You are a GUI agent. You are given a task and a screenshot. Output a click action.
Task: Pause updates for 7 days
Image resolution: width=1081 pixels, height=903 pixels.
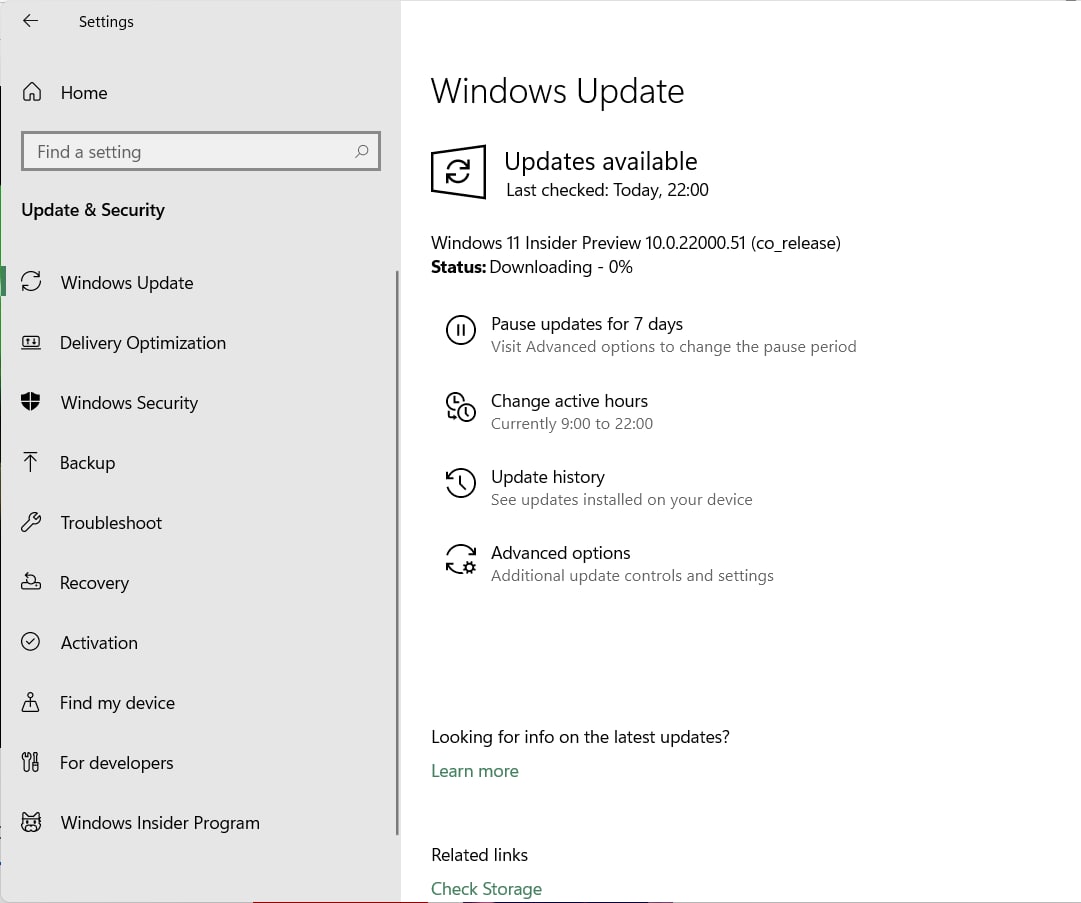pos(587,324)
